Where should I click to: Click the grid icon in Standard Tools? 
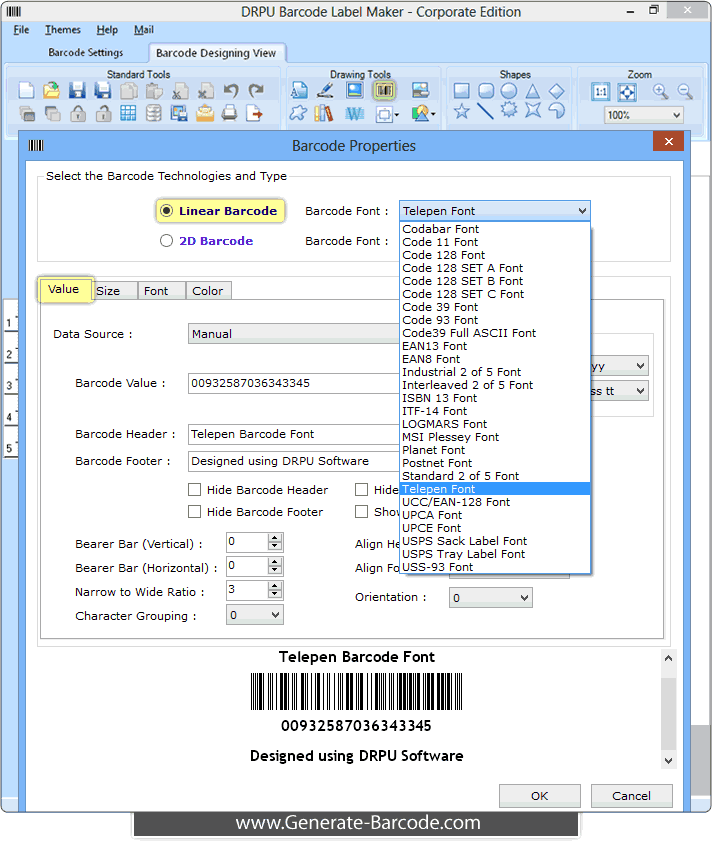click(128, 113)
